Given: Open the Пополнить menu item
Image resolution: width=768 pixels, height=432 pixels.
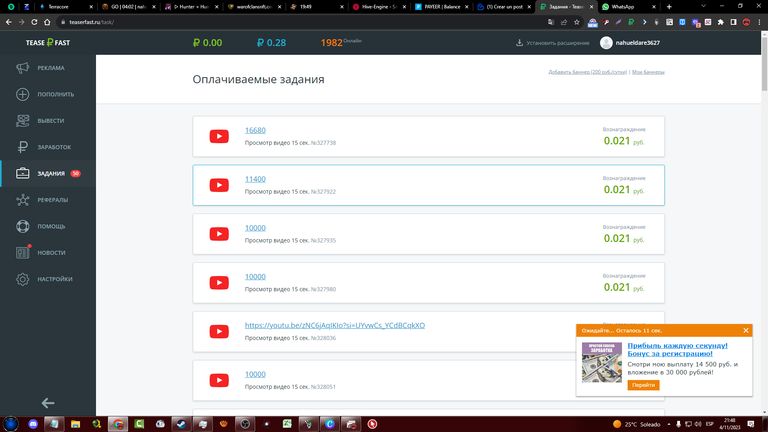Looking at the screenshot, I should coord(48,94).
